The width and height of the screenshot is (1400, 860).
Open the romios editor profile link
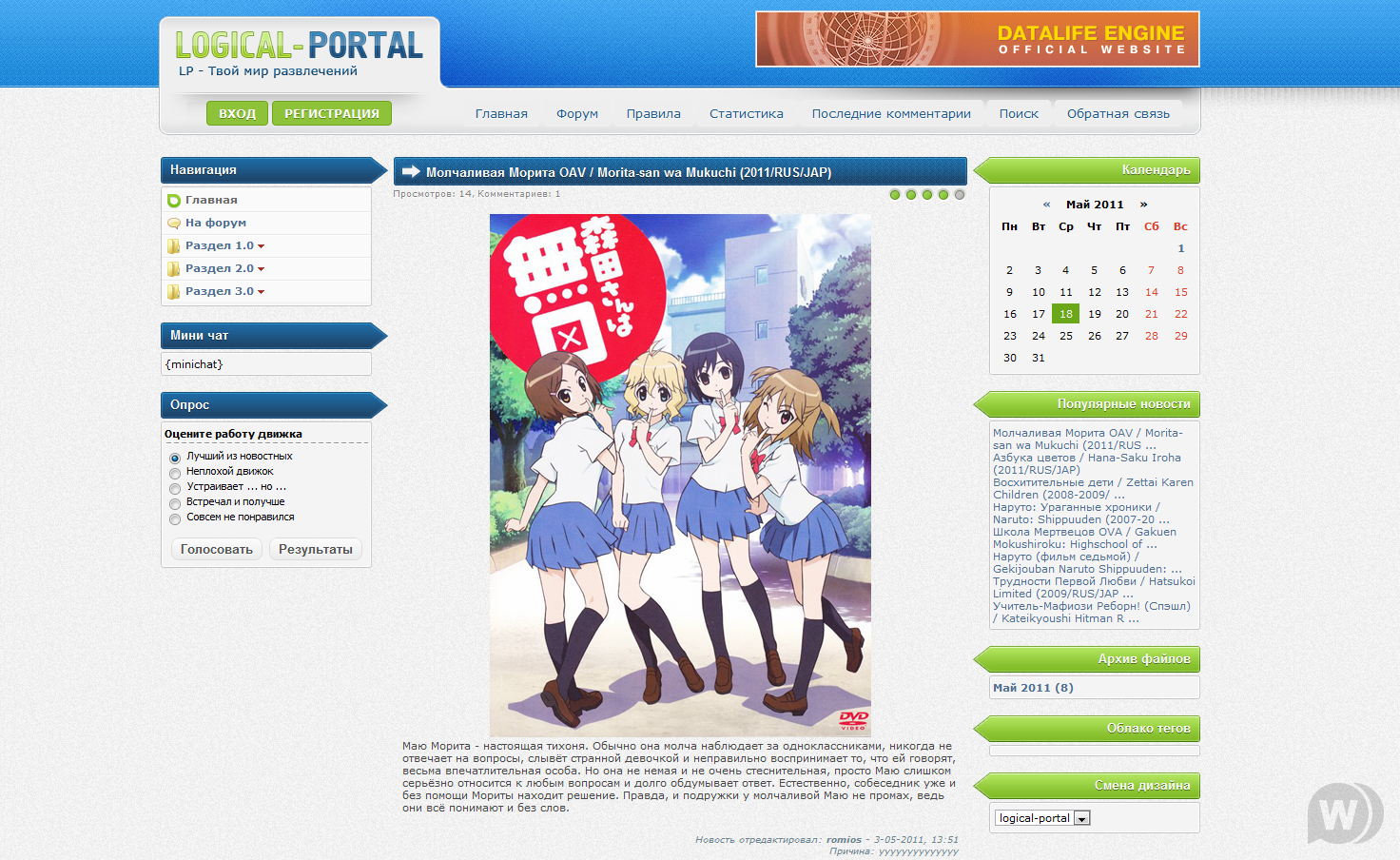844,840
